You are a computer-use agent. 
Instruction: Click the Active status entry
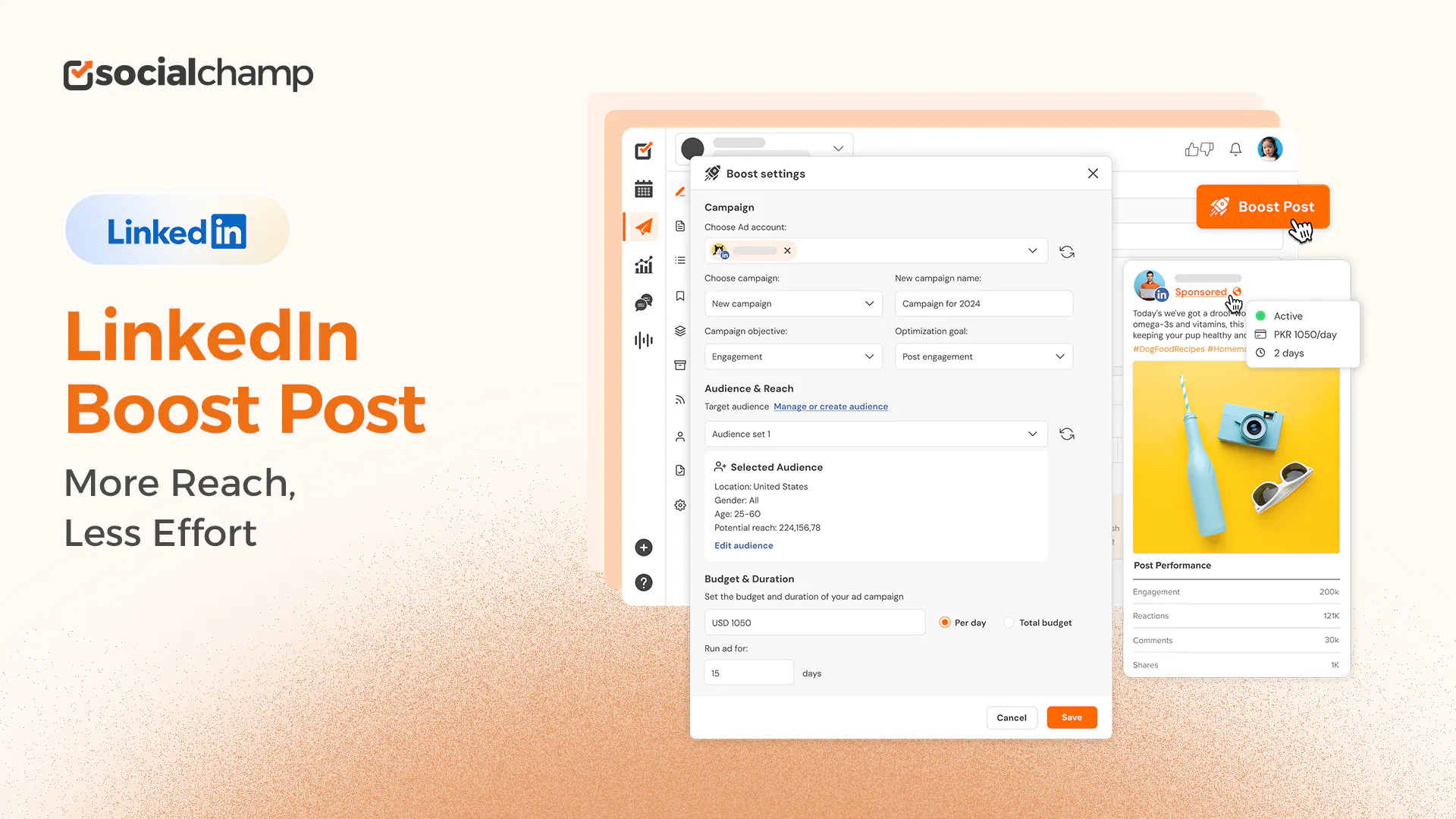(x=1288, y=316)
